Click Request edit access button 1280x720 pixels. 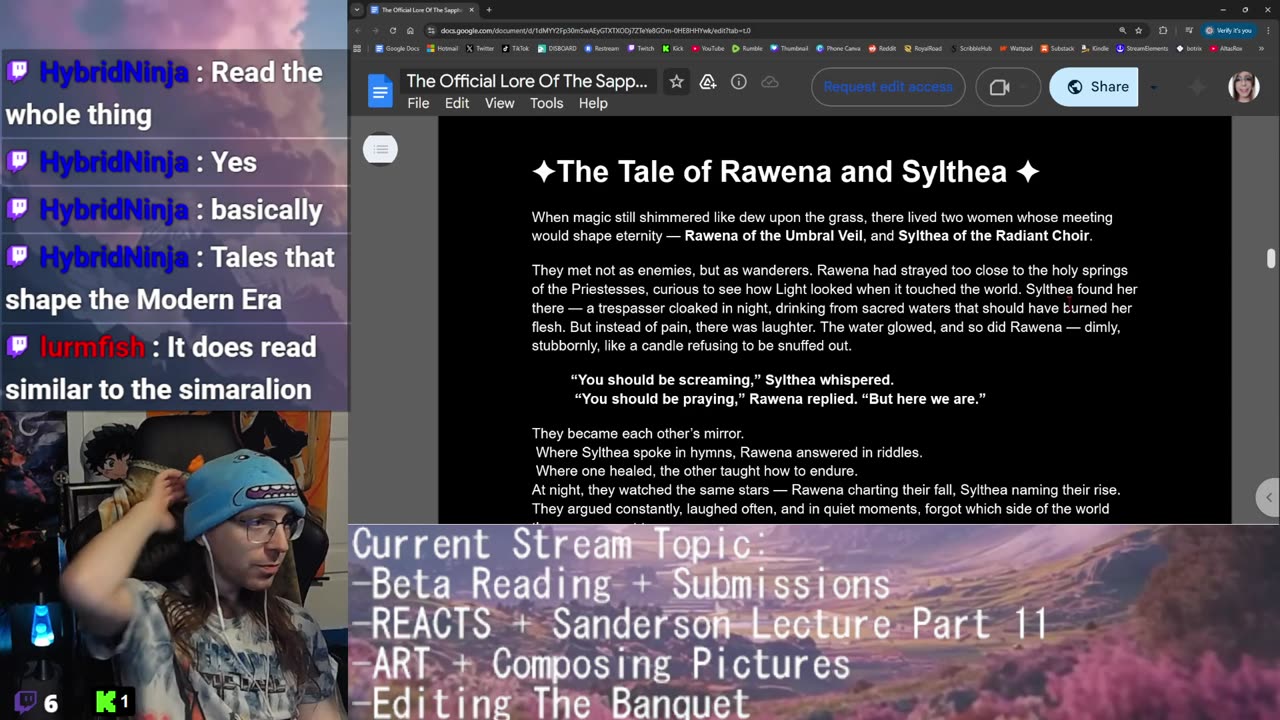888,87
